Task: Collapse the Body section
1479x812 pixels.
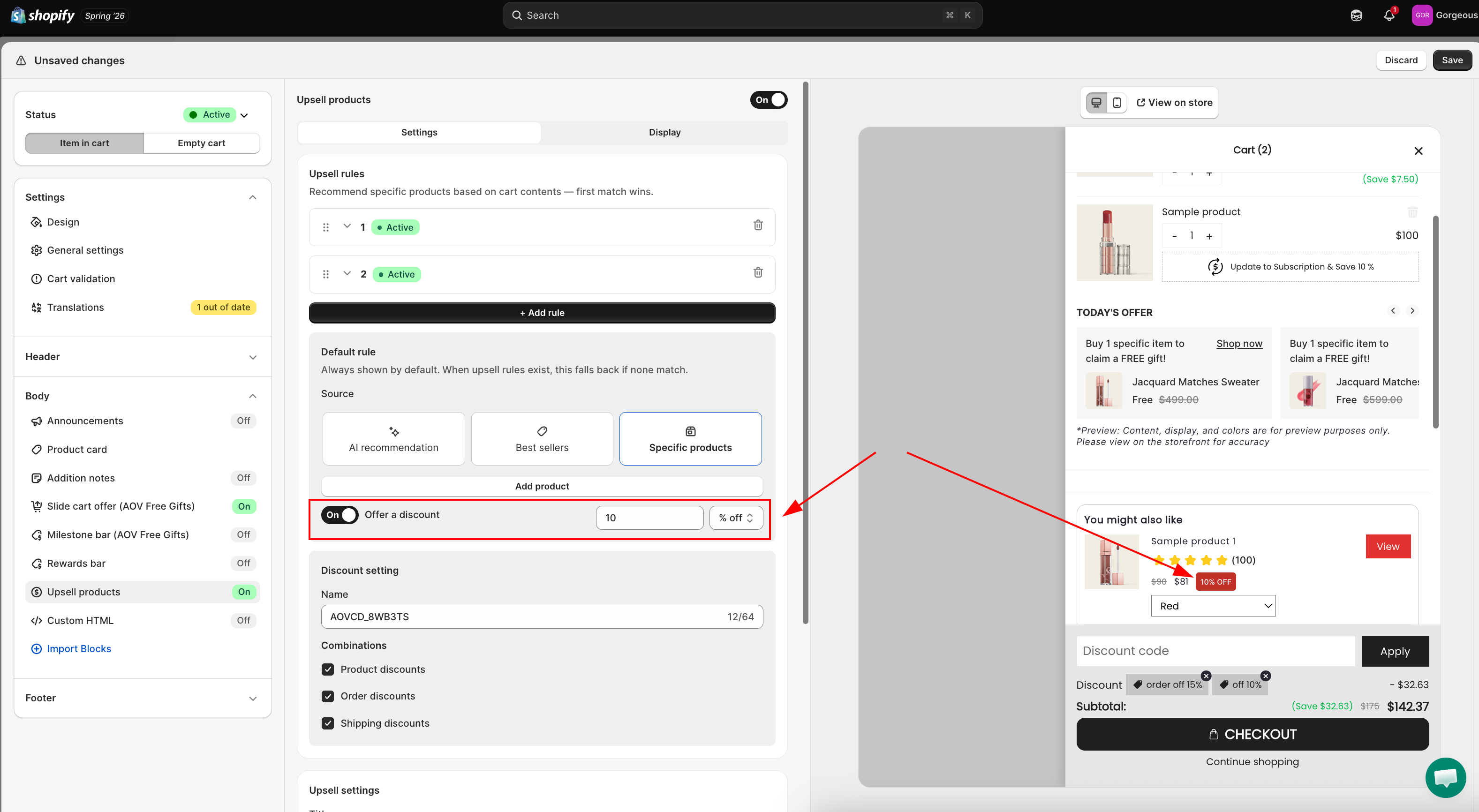Action: click(253, 396)
